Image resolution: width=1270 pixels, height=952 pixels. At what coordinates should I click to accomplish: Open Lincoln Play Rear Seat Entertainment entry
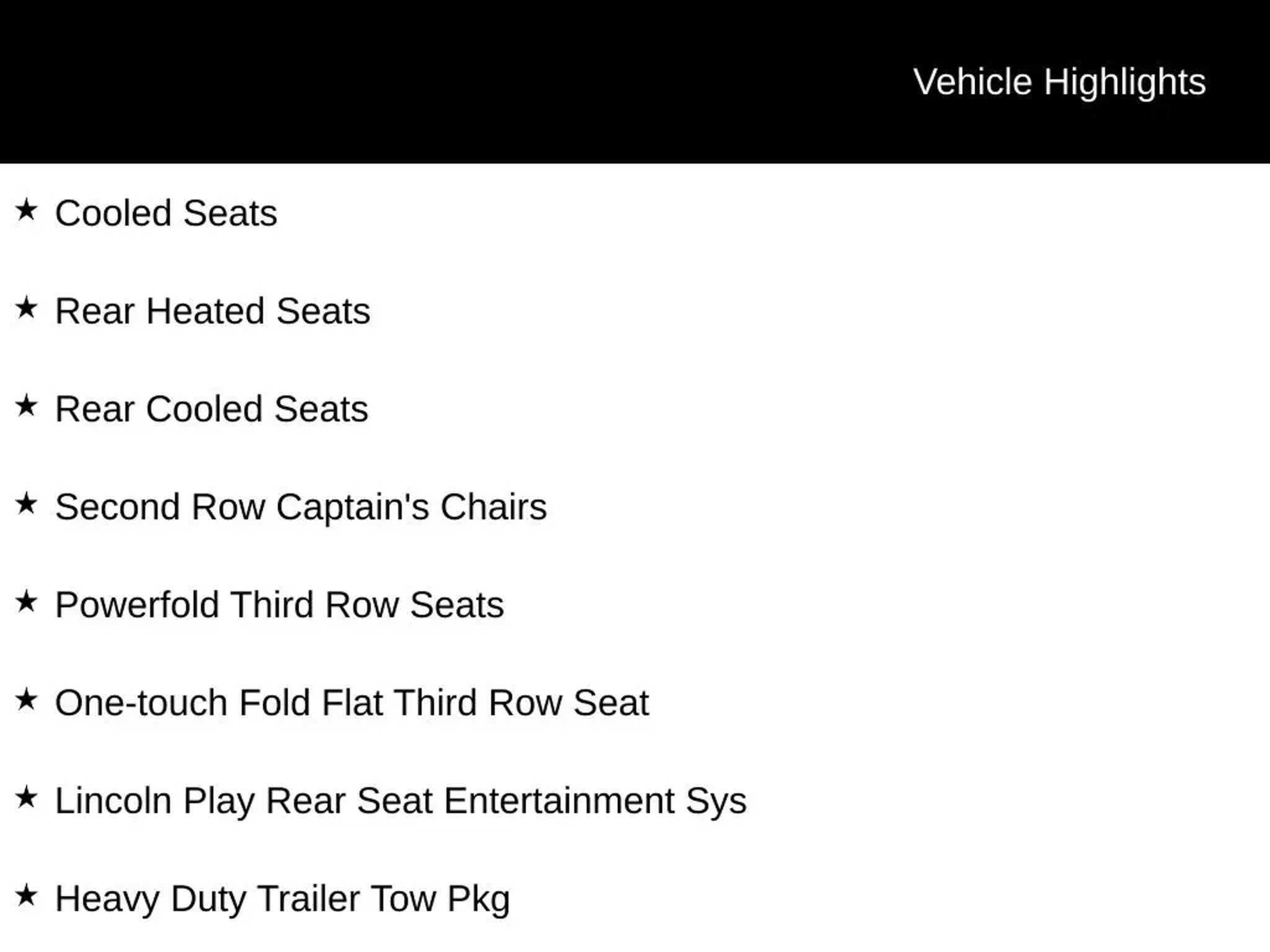pos(401,801)
